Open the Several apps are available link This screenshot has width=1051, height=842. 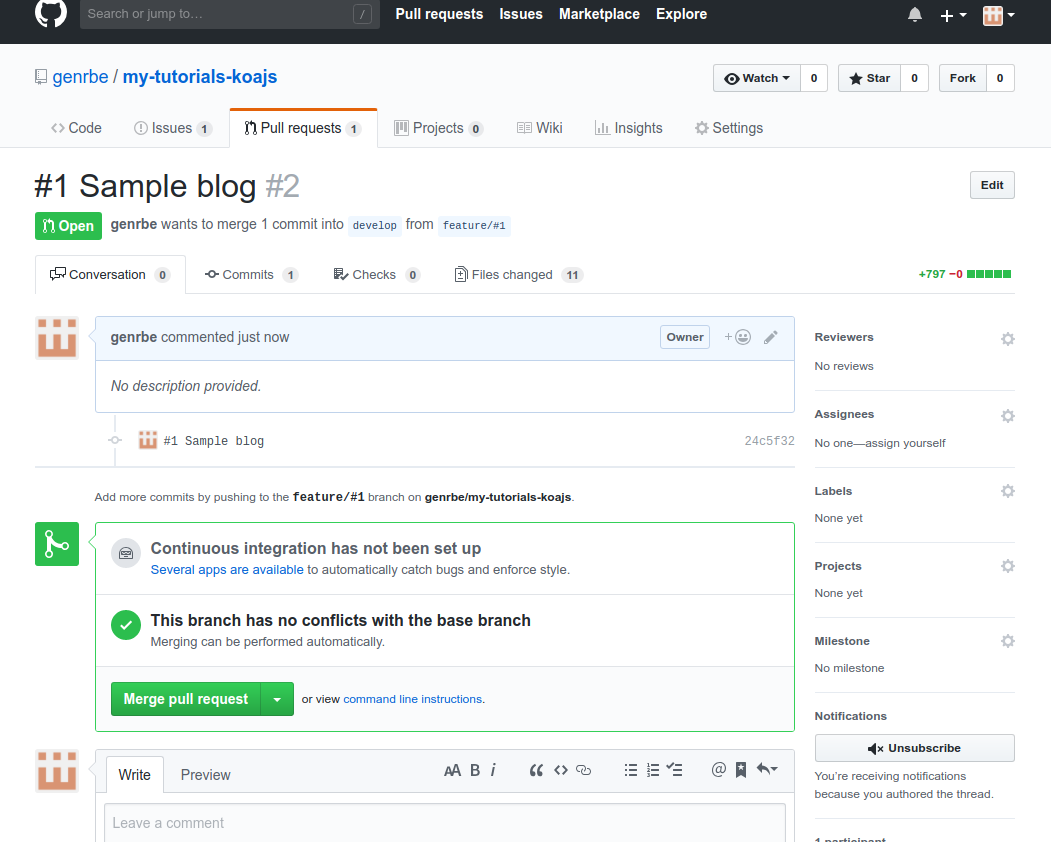(227, 570)
